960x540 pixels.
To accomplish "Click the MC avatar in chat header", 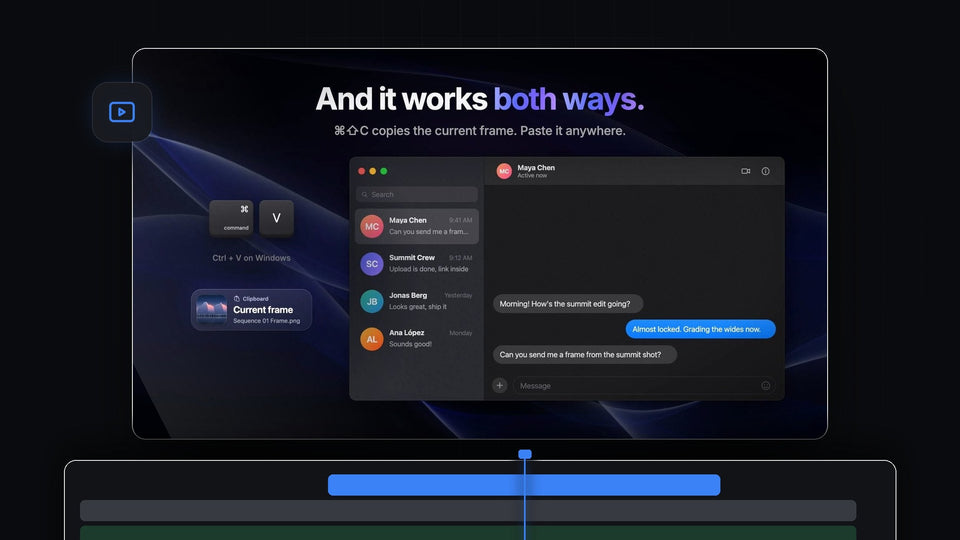I will [504, 171].
